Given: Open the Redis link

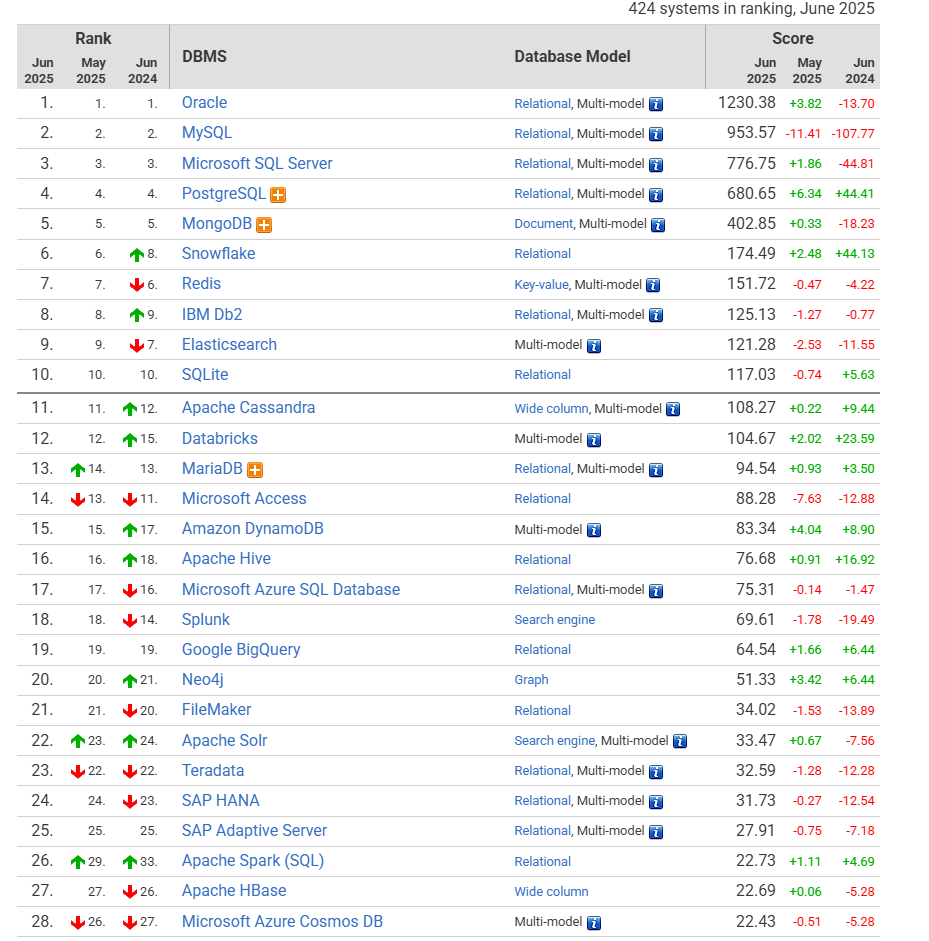Looking at the screenshot, I should pos(202,283).
